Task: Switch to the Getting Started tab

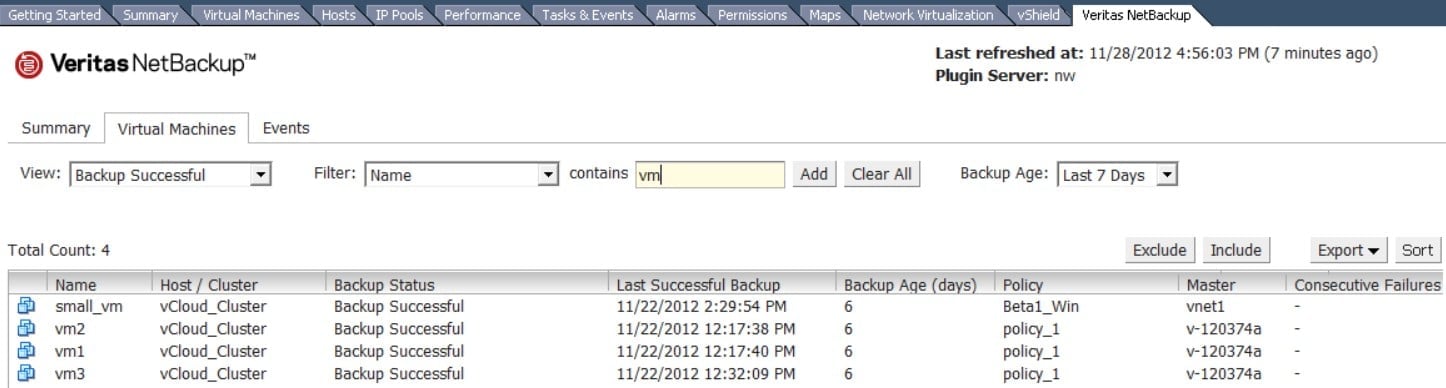Action: coord(55,15)
